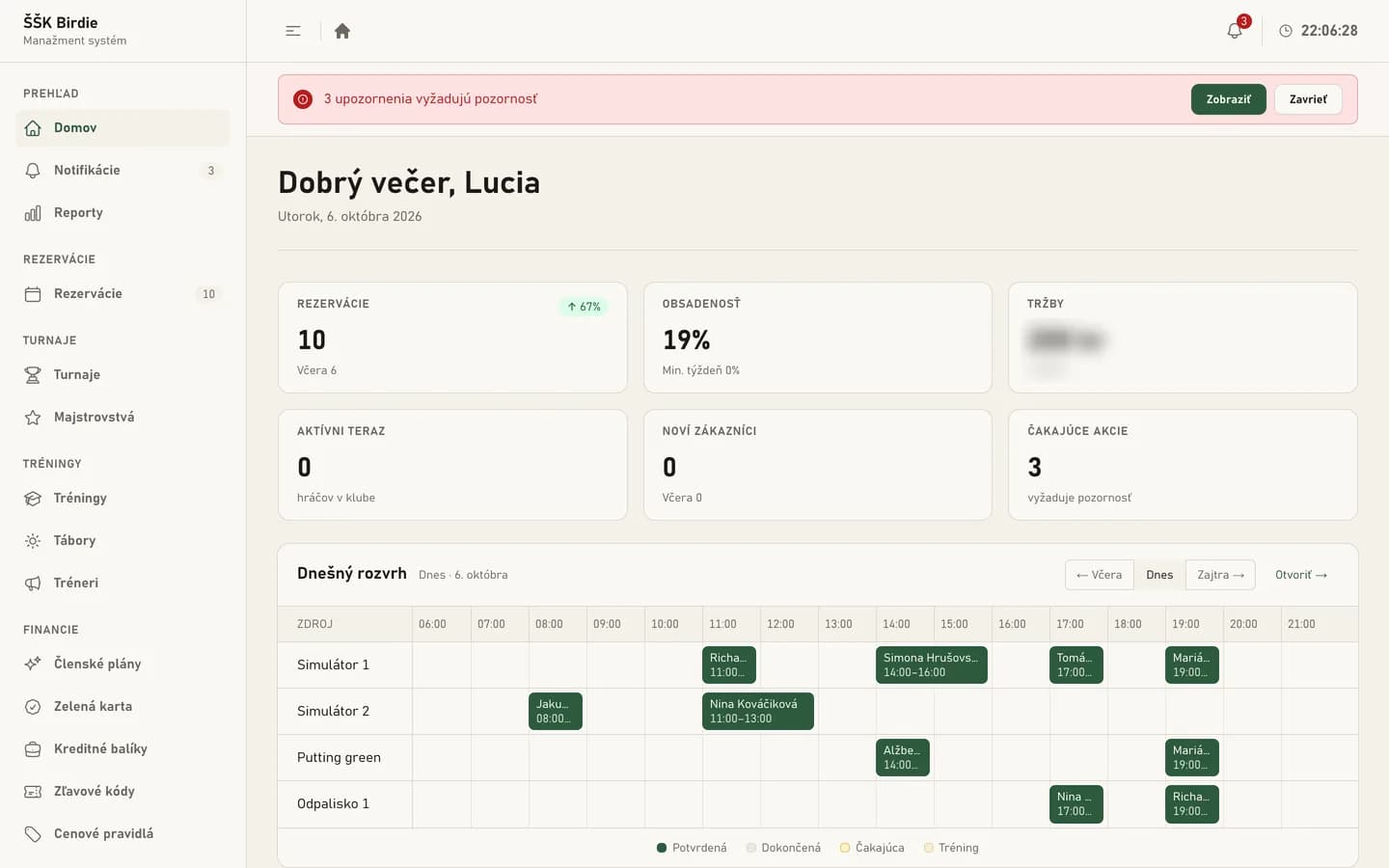Click the Tréningy graduation cap icon
The height and width of the screenshot is (868, 1389).
pos(33,499)
